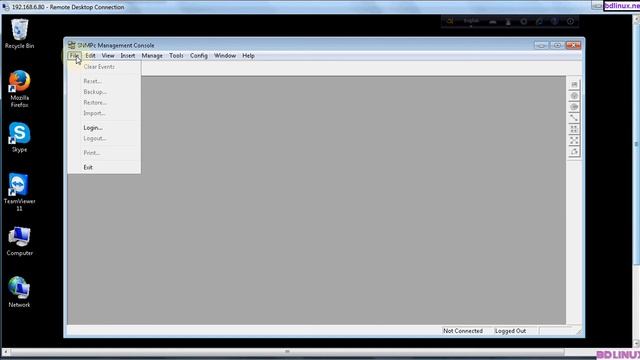
Task: Open the Skype desktop shortcut
Action: pos(19,137)
